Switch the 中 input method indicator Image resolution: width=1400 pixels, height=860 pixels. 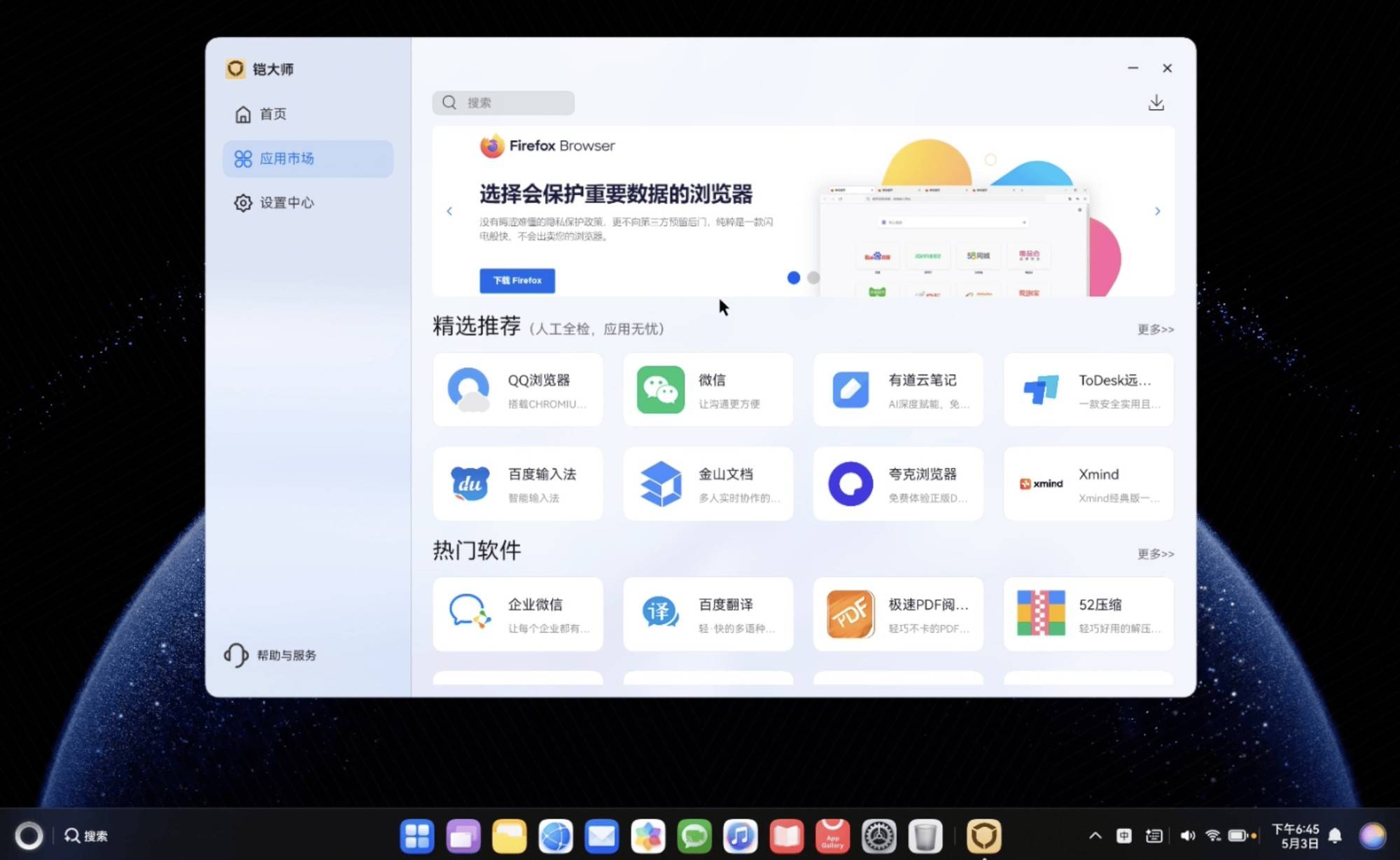[x=1124, y=835]
